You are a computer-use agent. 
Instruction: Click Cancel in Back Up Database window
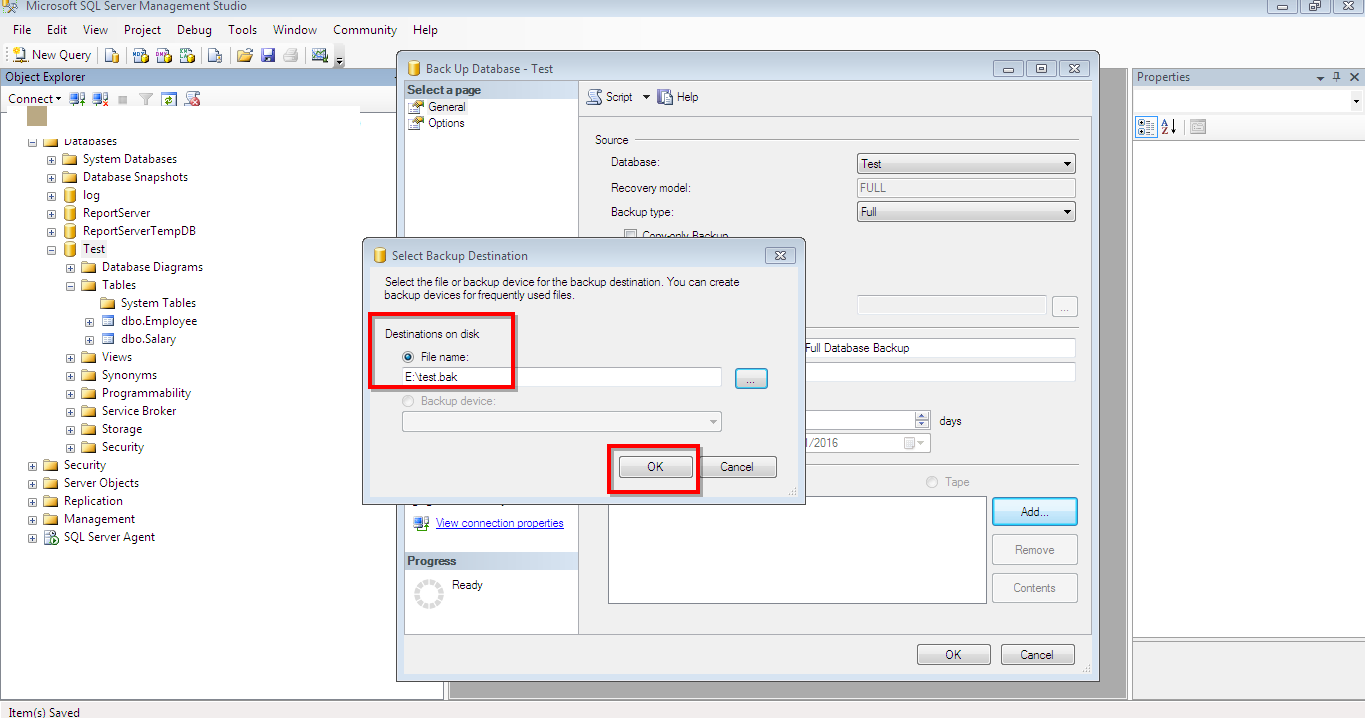tap(1037, 655)
